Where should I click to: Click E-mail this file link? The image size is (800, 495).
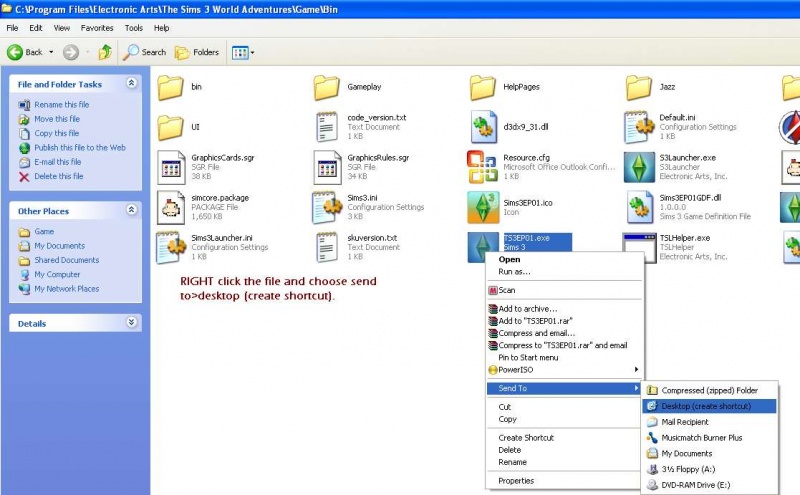coord(58,162)
